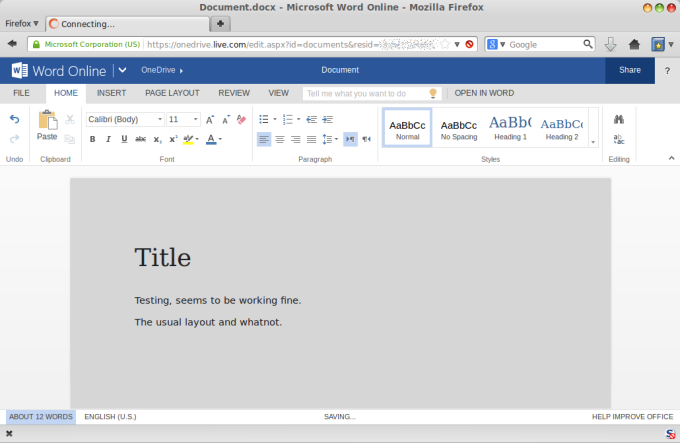Grow the font size
This screenshot has width=680, height=443.
(x=210, y=119)
